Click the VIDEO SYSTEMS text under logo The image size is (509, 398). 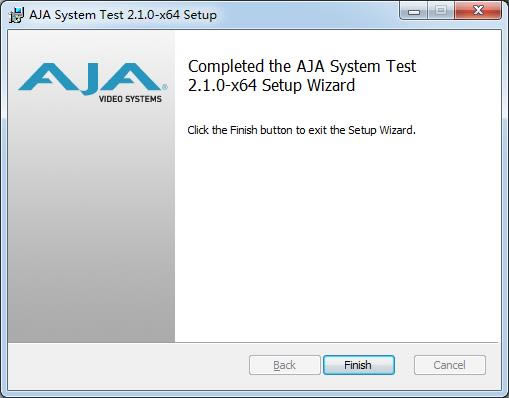(x=130, y=99)
